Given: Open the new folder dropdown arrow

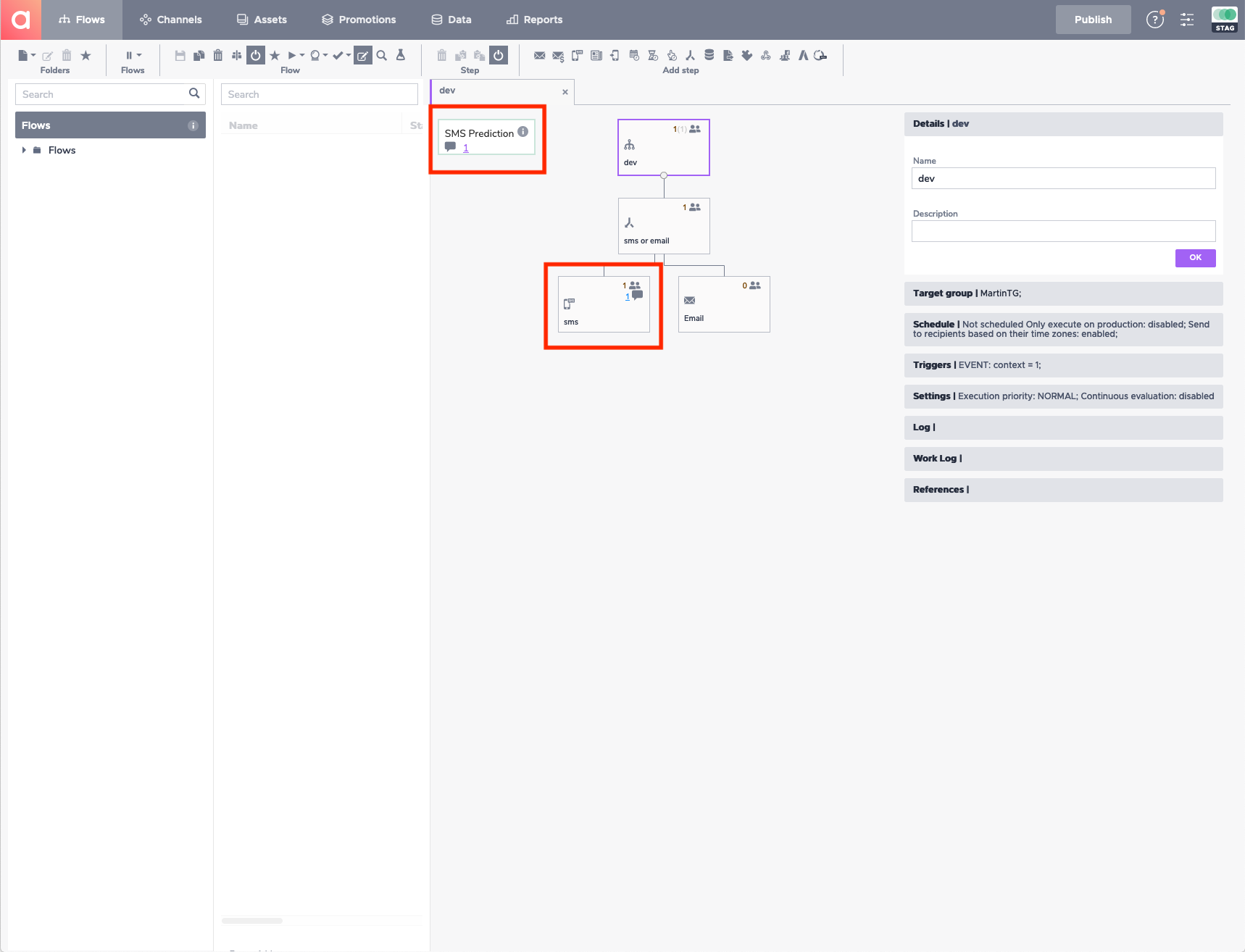Looking at the screenshot, I should point(33,55).
